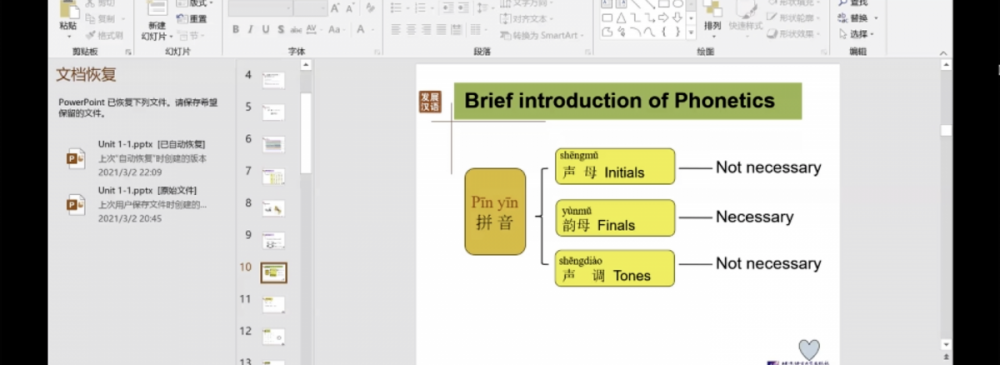Viewport: 1000px width, 365px height.
Task: Click the slide thumbnail pane scrollbar
Action: [x=306, y=134]
